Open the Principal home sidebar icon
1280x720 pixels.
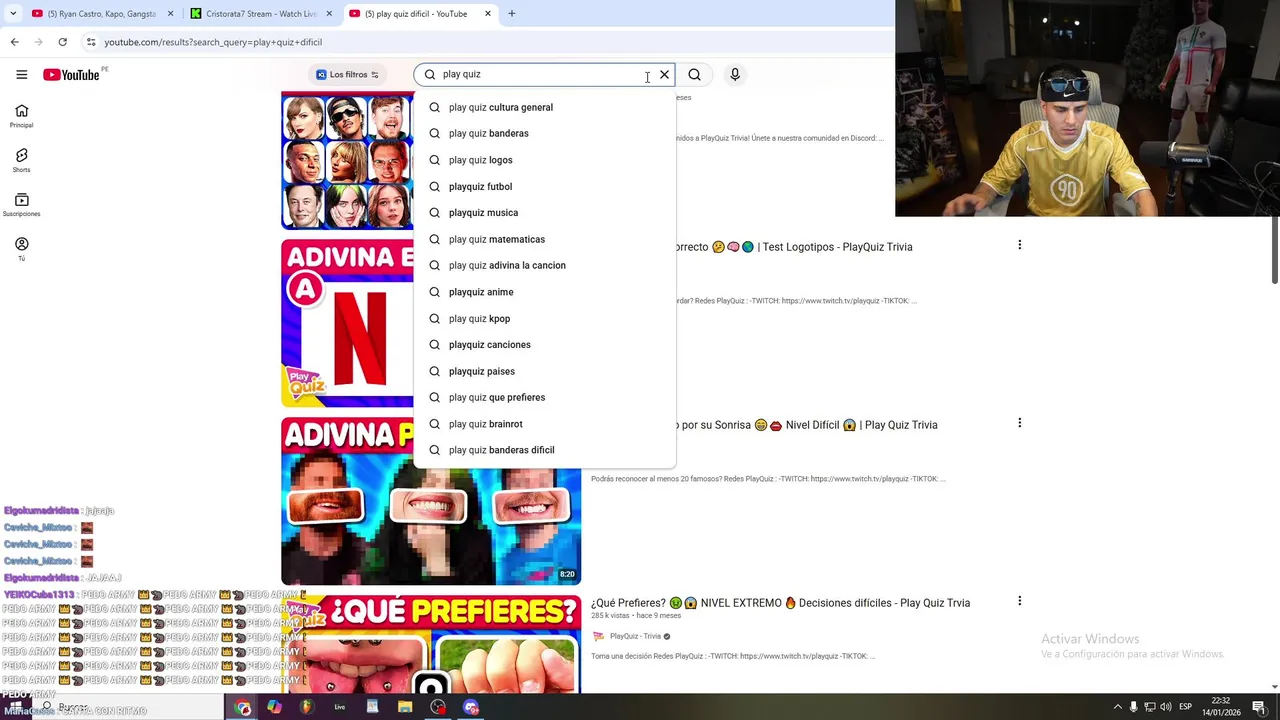[x=21, y=116]
